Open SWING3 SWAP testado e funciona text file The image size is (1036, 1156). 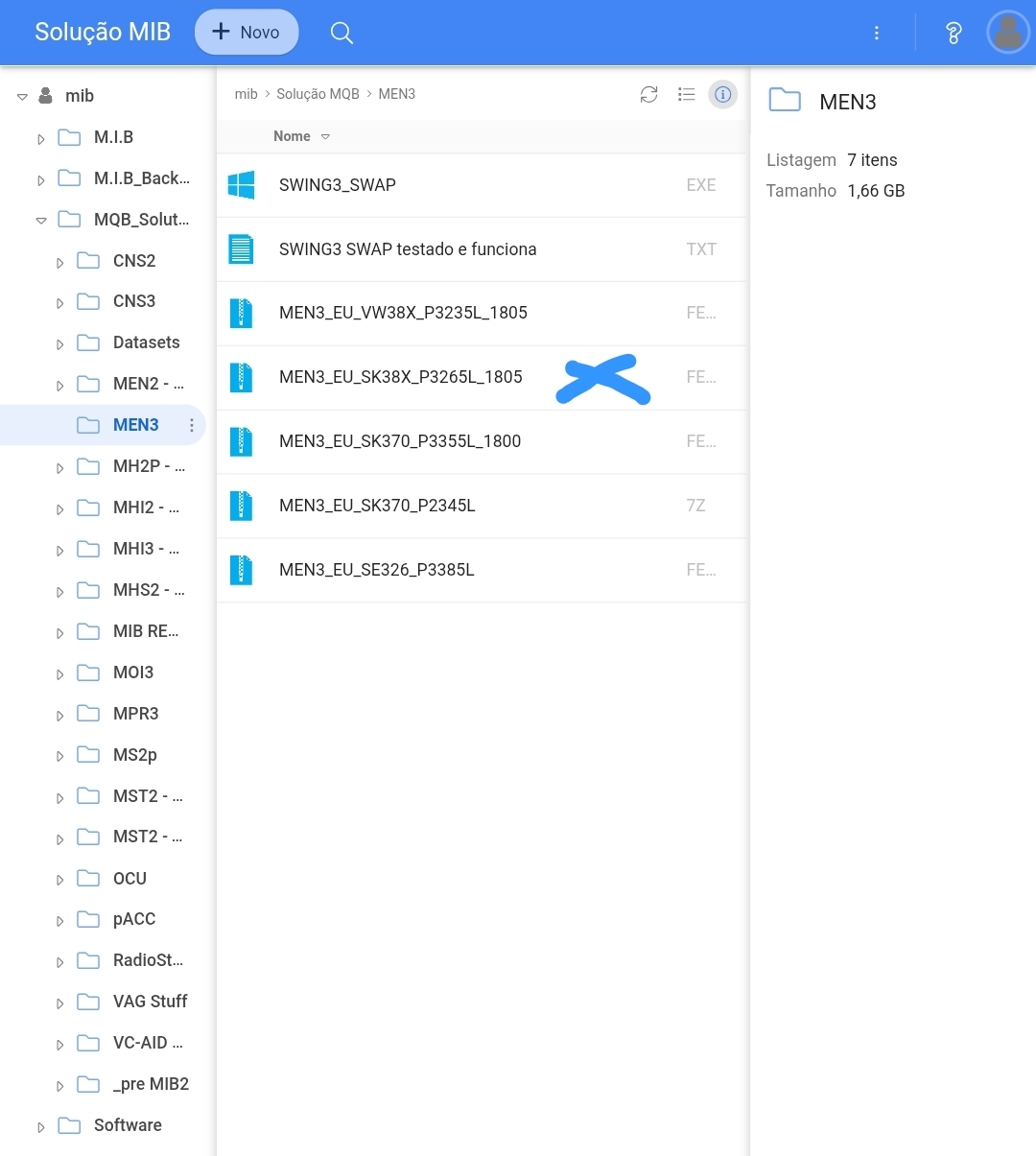pos(408,249)
